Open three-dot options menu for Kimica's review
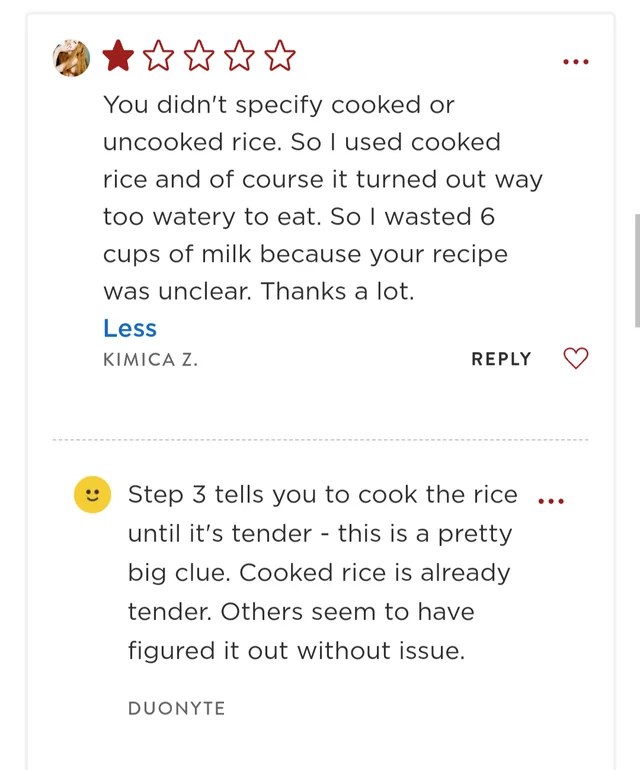The height and width of the screenshot is (770, 640). (576, 62)
